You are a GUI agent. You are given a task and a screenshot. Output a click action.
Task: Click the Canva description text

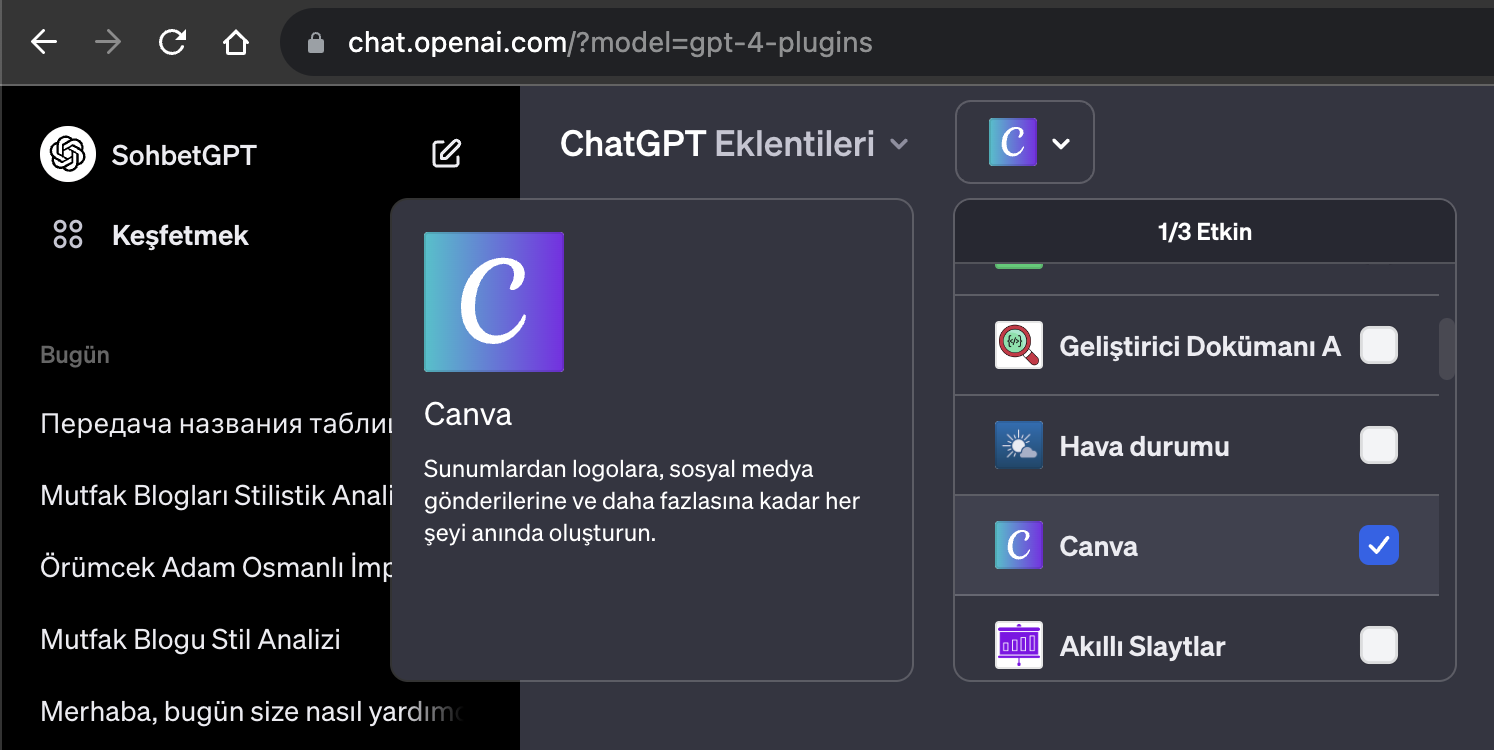tap(642, 501)
